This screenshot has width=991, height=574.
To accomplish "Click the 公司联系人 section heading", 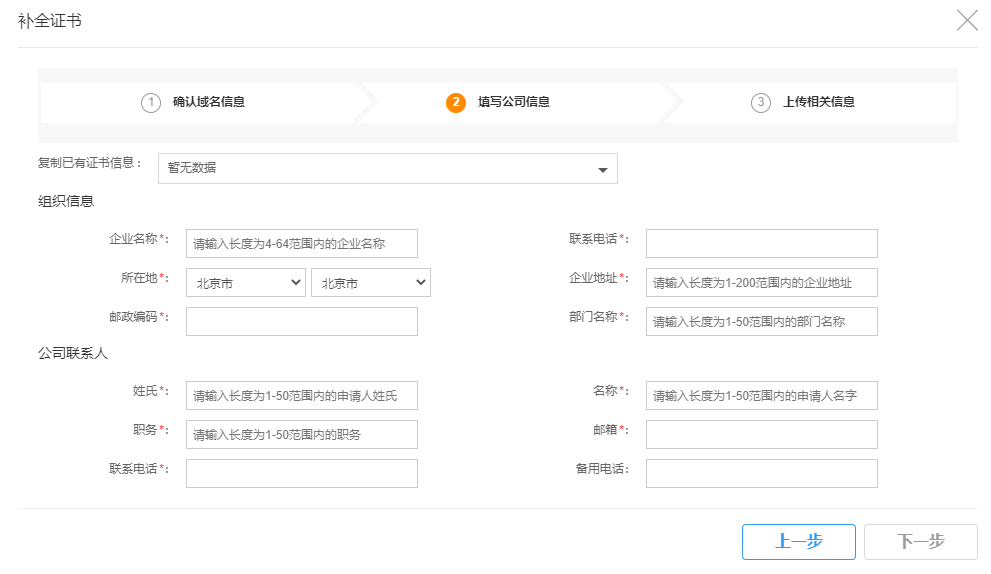I will [x=73, y=353].
